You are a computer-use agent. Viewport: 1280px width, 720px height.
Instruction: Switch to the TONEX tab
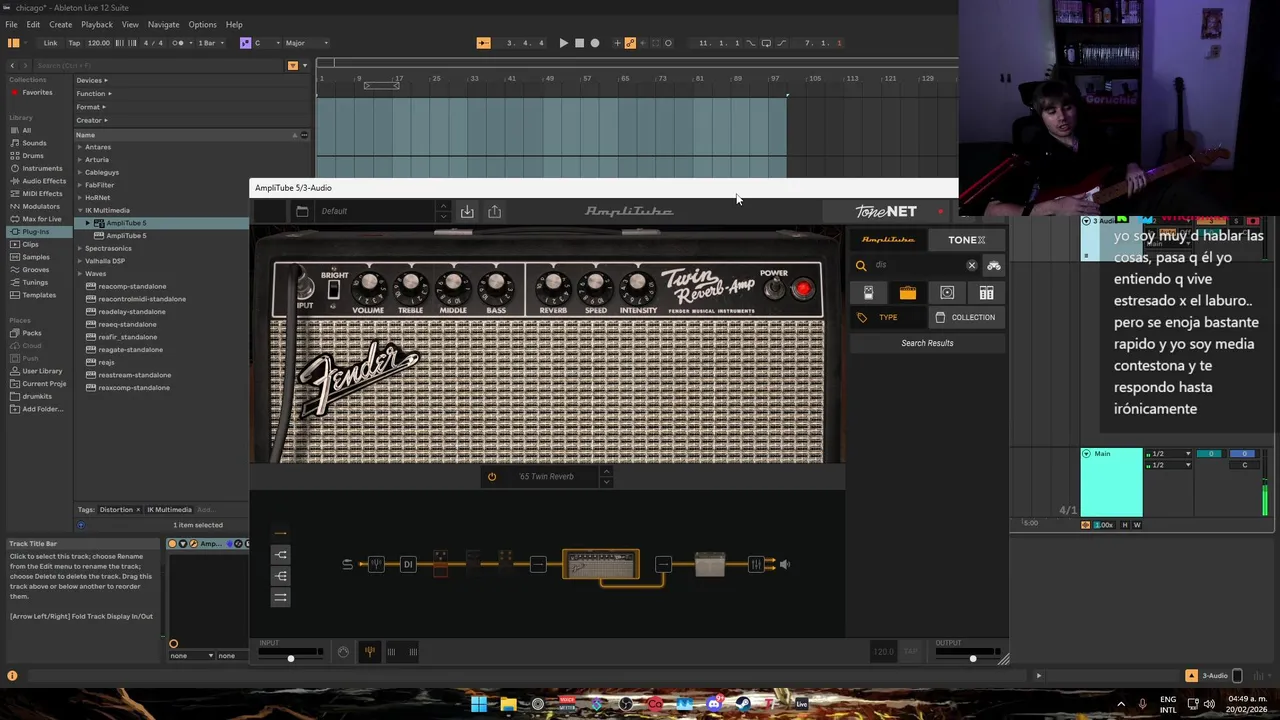[x=967, y=240]
